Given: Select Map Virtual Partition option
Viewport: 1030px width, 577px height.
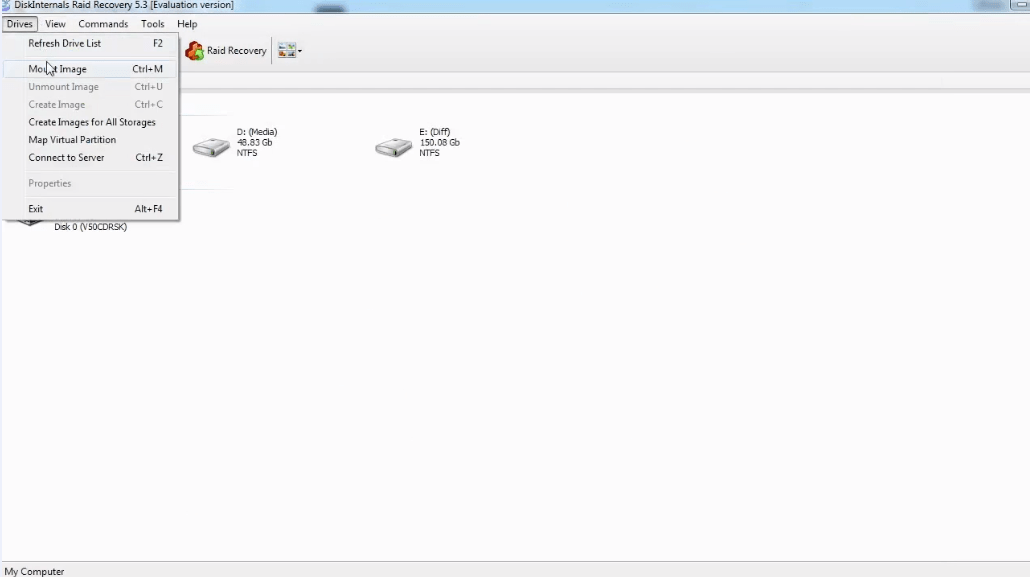Looking at the screenshot, I should [x=72, y=140].
